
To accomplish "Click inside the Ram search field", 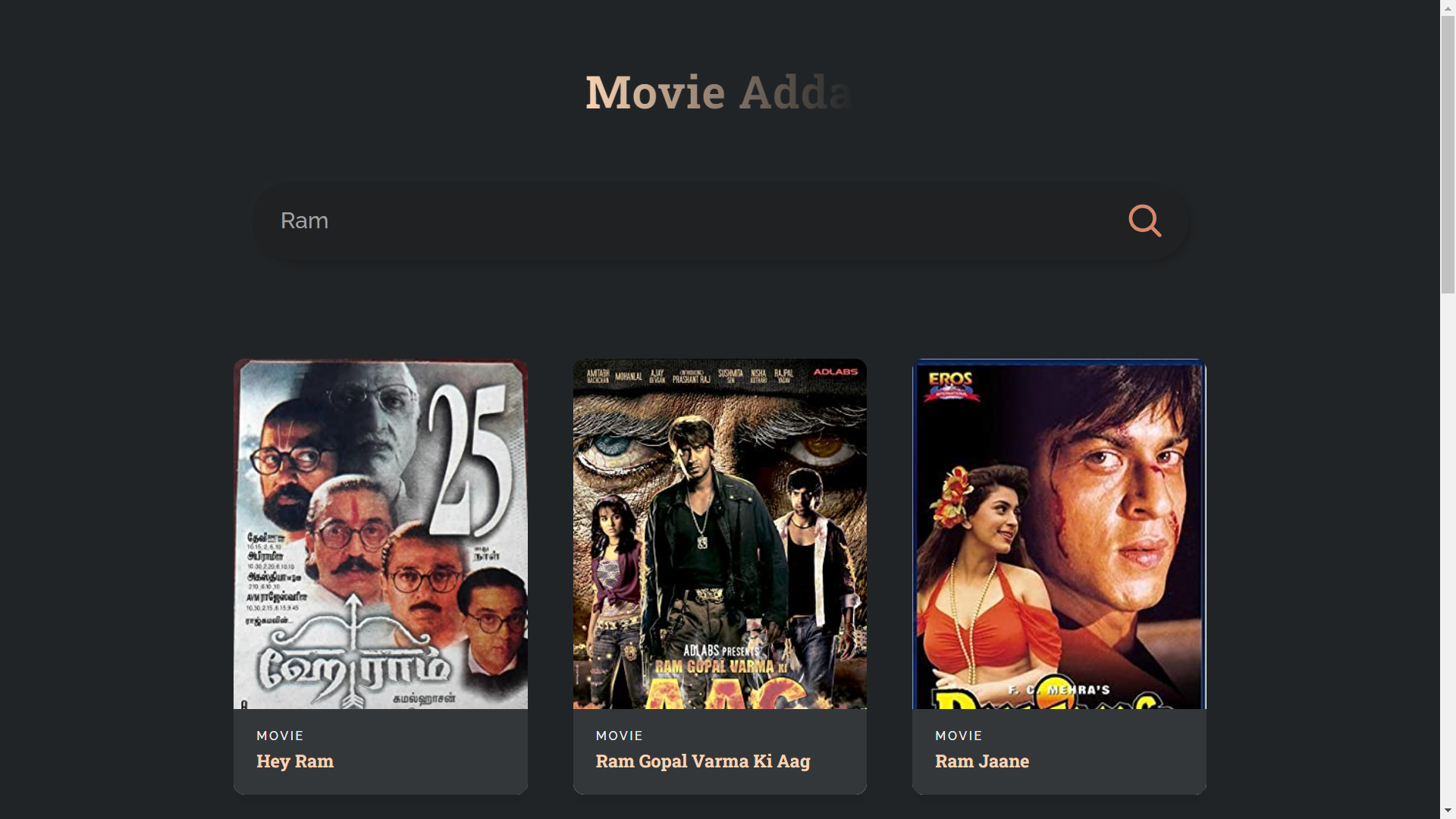I will (682, 221).
